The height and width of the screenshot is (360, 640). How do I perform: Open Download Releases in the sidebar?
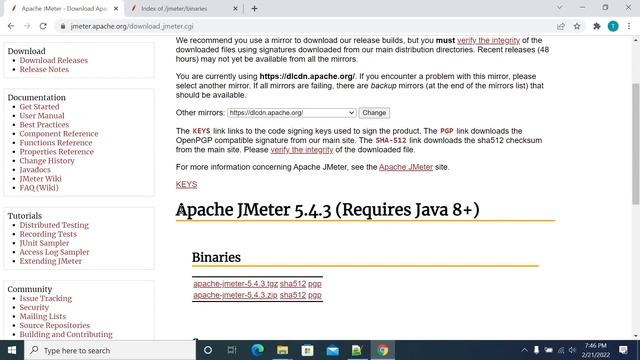[53, 60]
